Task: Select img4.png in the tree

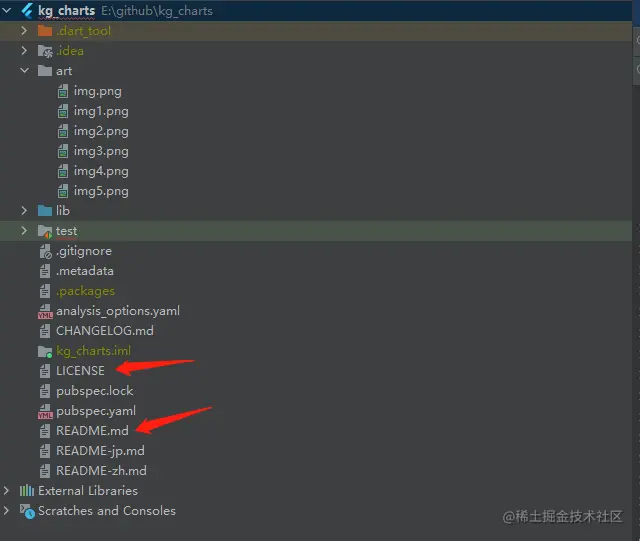Action: 101,171
